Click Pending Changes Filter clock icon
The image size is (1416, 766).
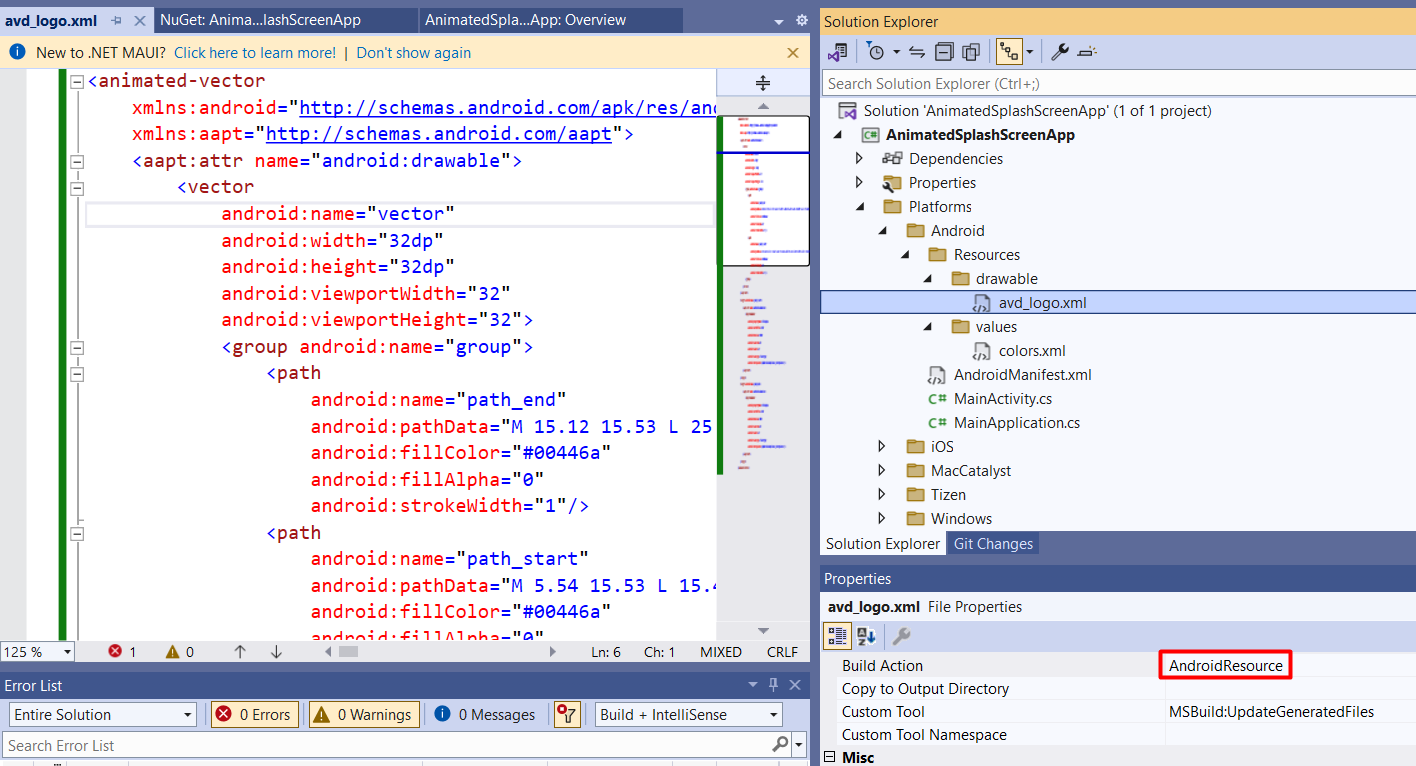click(875, 52)
